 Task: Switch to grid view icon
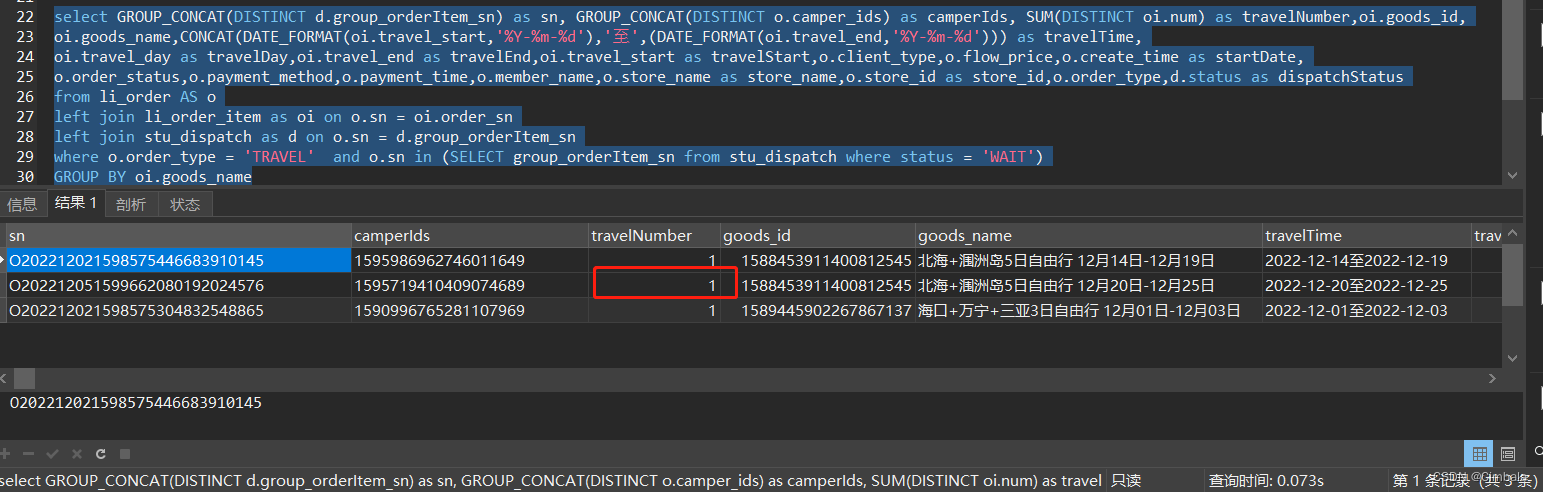pos(1481,453)
